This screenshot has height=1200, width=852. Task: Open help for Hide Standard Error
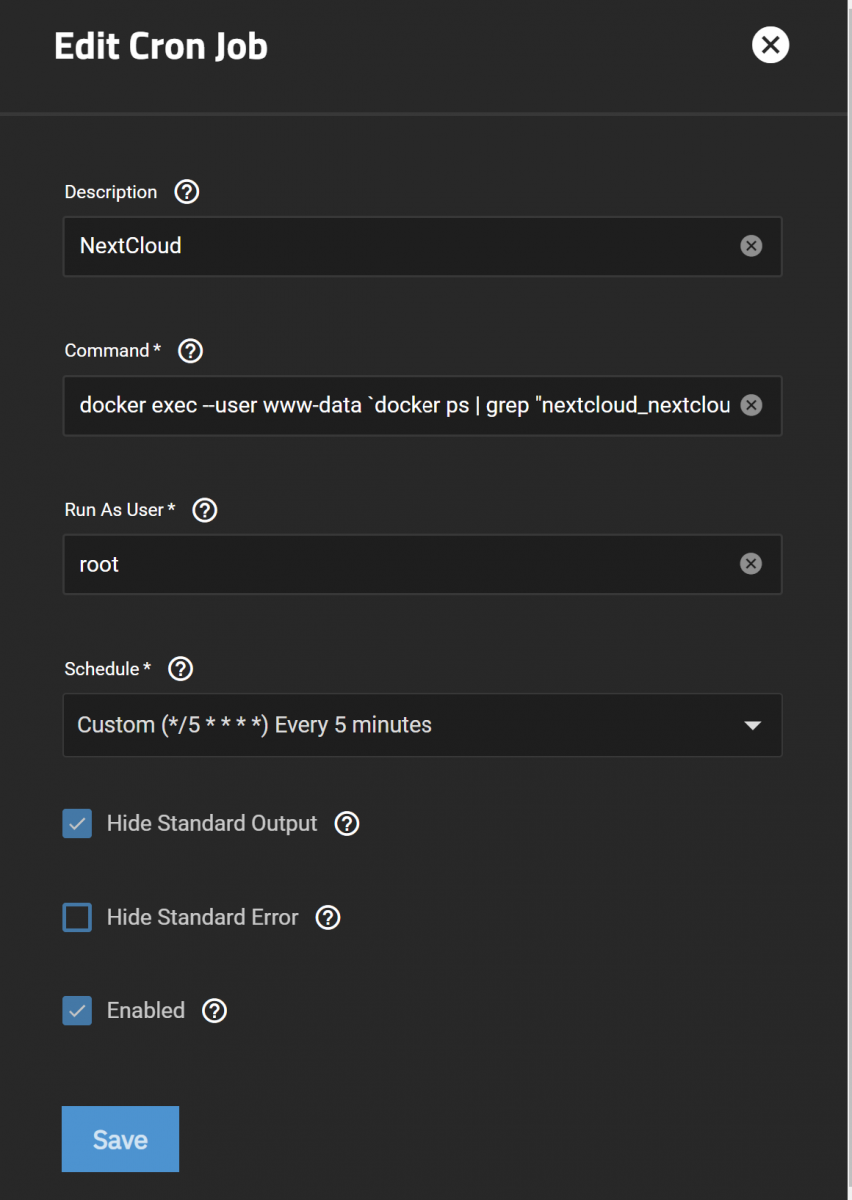click(x=328, y=917)
